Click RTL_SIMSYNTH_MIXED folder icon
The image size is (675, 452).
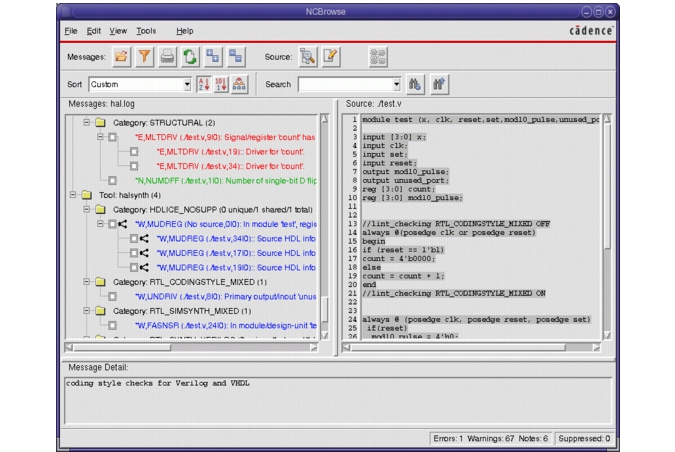click(100, 311)
